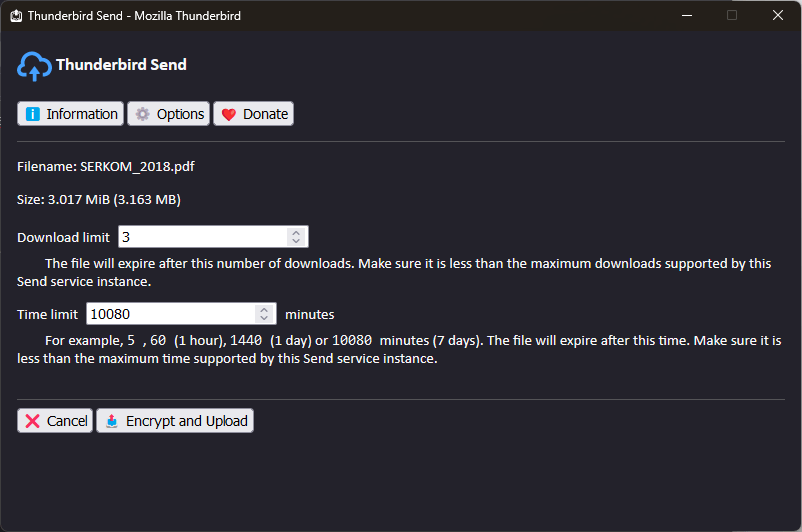Click the minutes label beside Time limit
The height and width of the screenshot is (532, 802).
coord(310,314)
